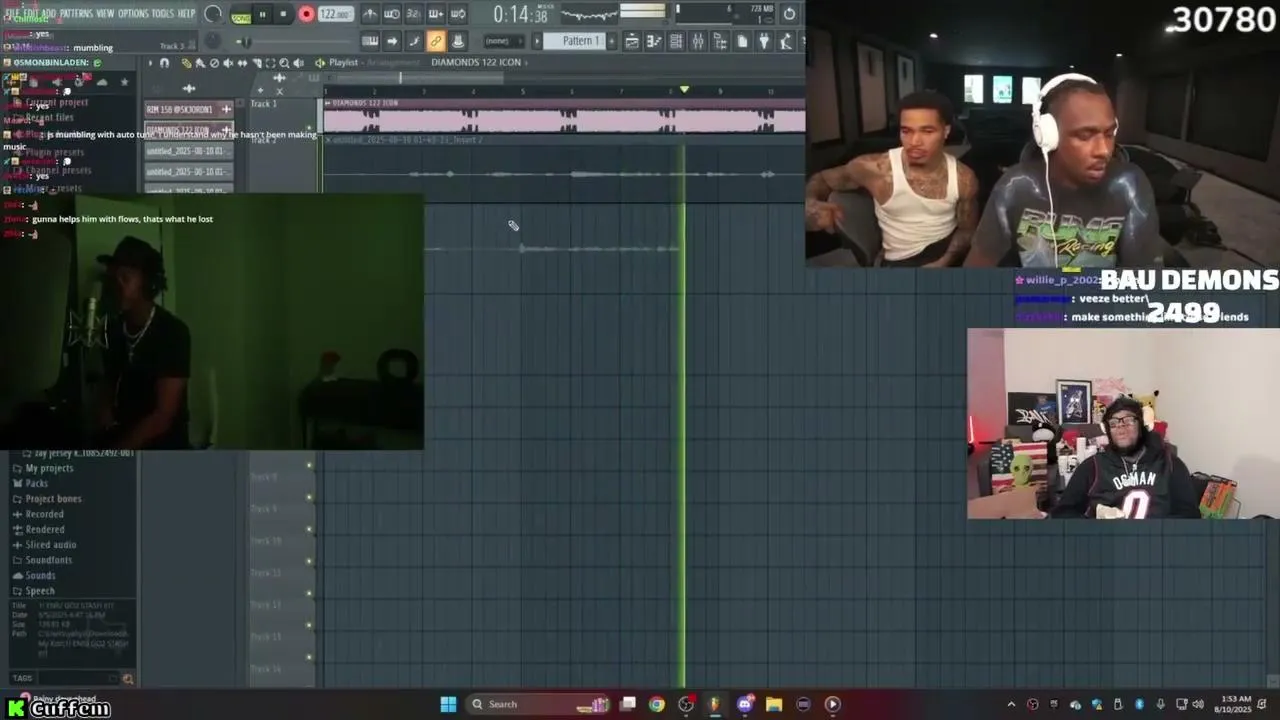Image resolution: width=1280 pixels, height=720 pixels.
Task: Click the time display showing 0:14:38
Action: click(x=520, y=15)
